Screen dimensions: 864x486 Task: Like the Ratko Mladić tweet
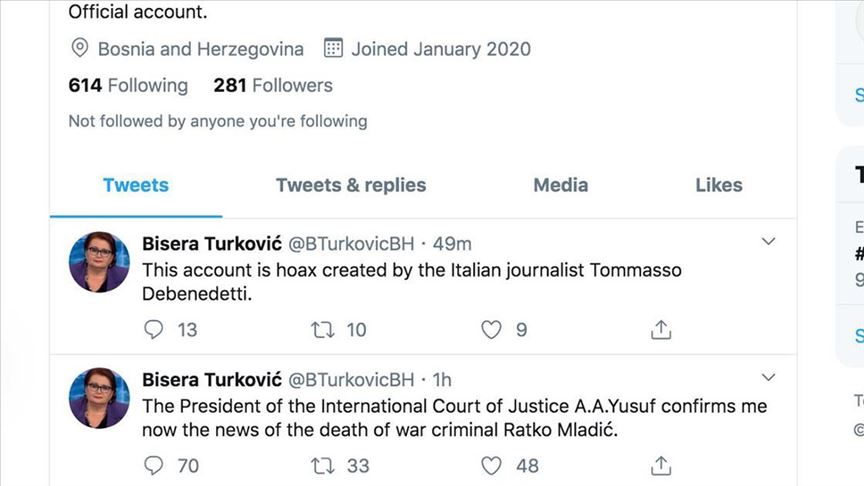click(491, 466)
